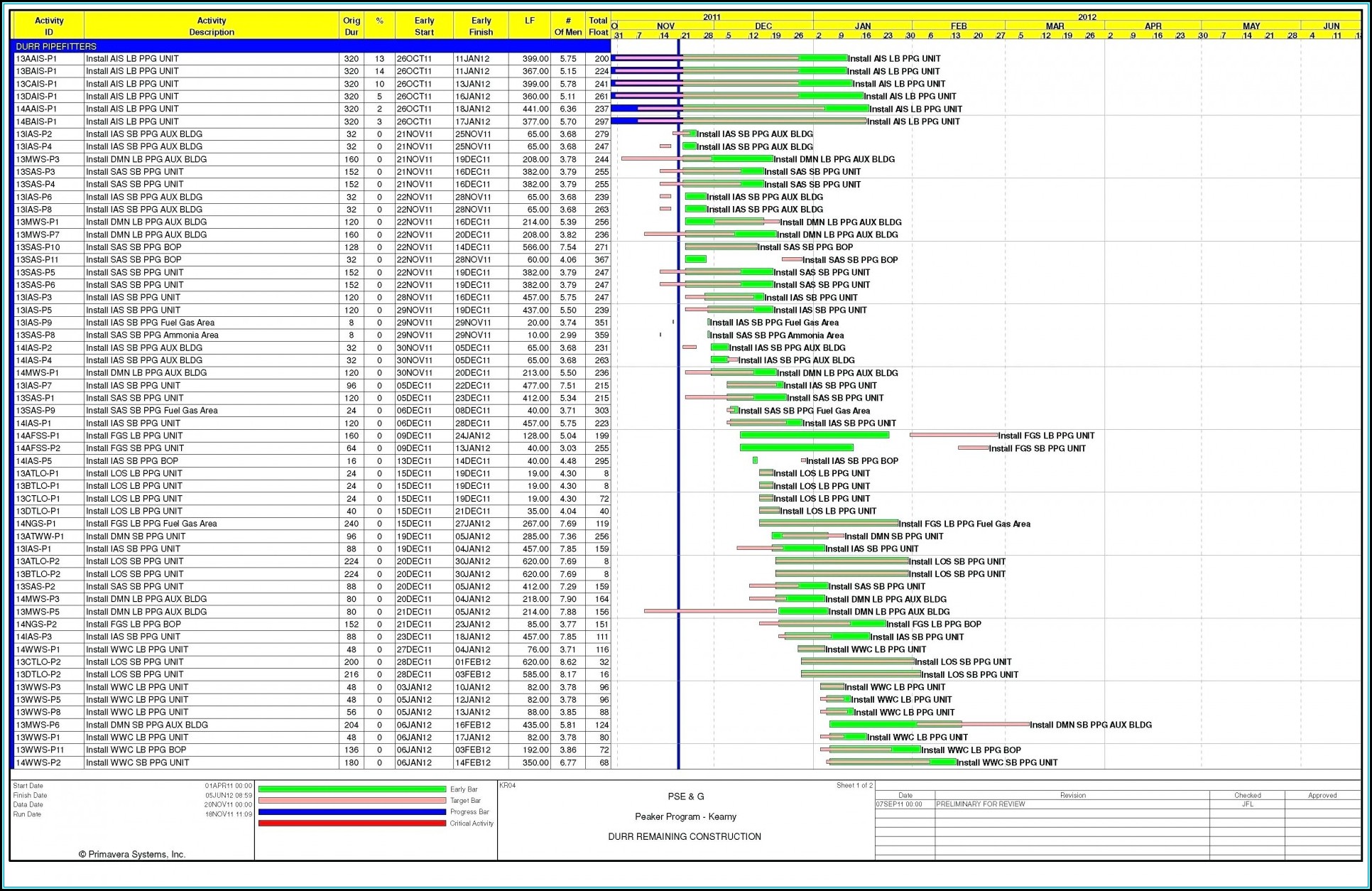
Task: Click Install FGS LB PPG Fuel Gas Area bar label
Action: pyautogui.click(x=964, y=524)
